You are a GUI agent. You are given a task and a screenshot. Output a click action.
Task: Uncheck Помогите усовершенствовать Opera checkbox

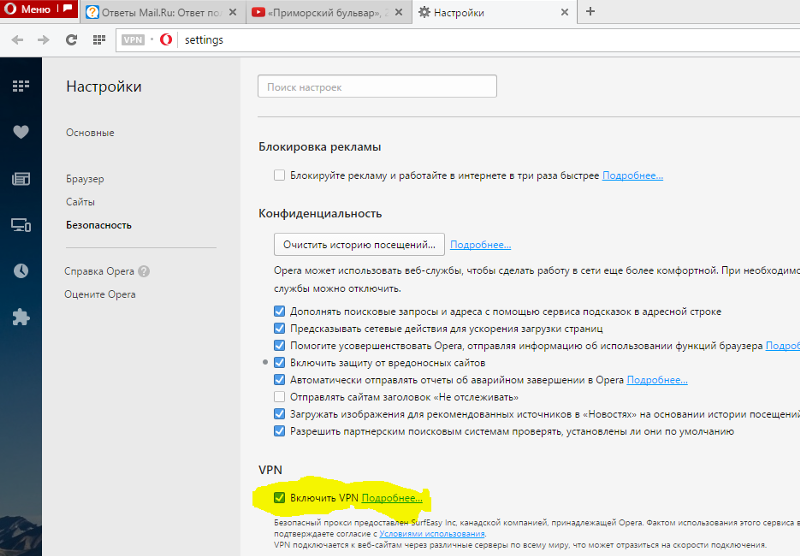279,345
